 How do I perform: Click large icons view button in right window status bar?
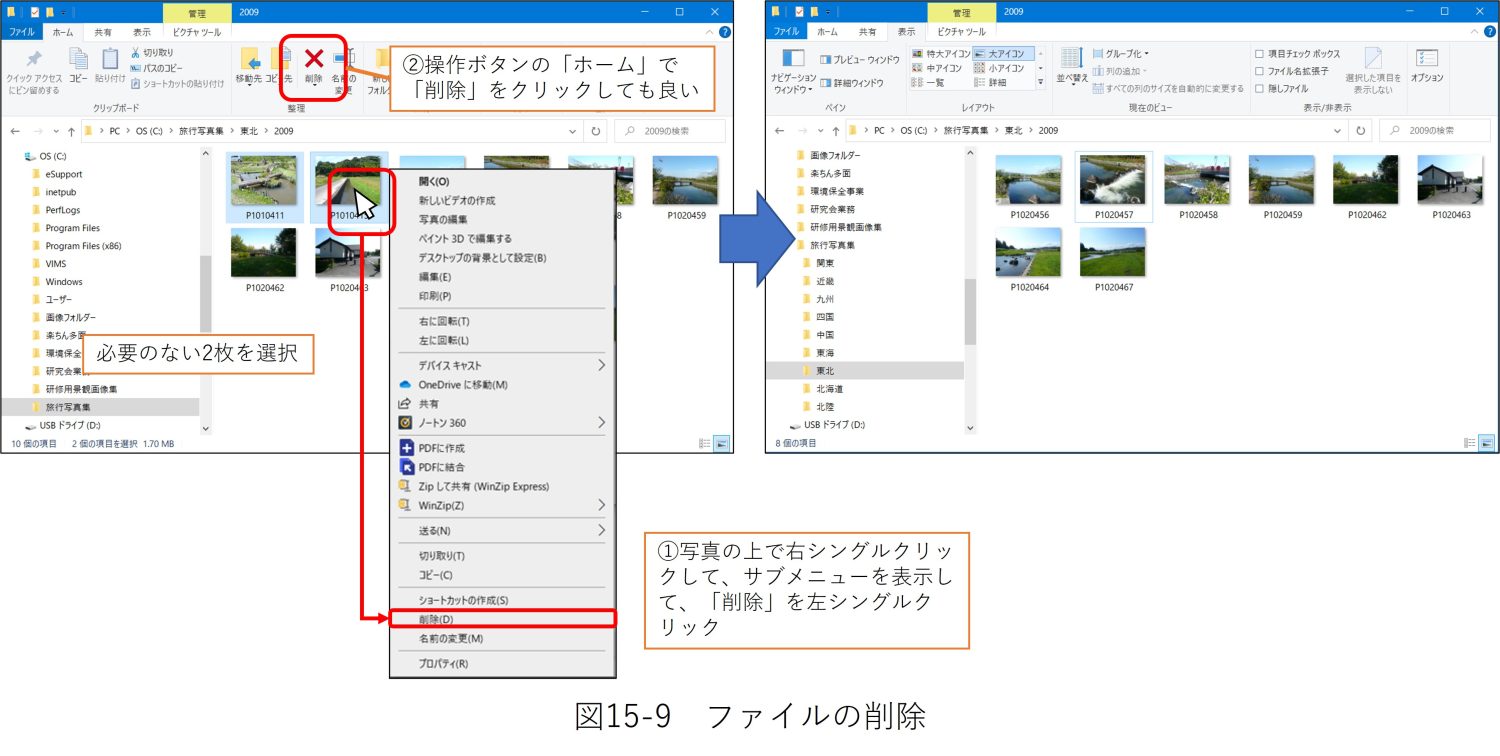pos(1486,443)
